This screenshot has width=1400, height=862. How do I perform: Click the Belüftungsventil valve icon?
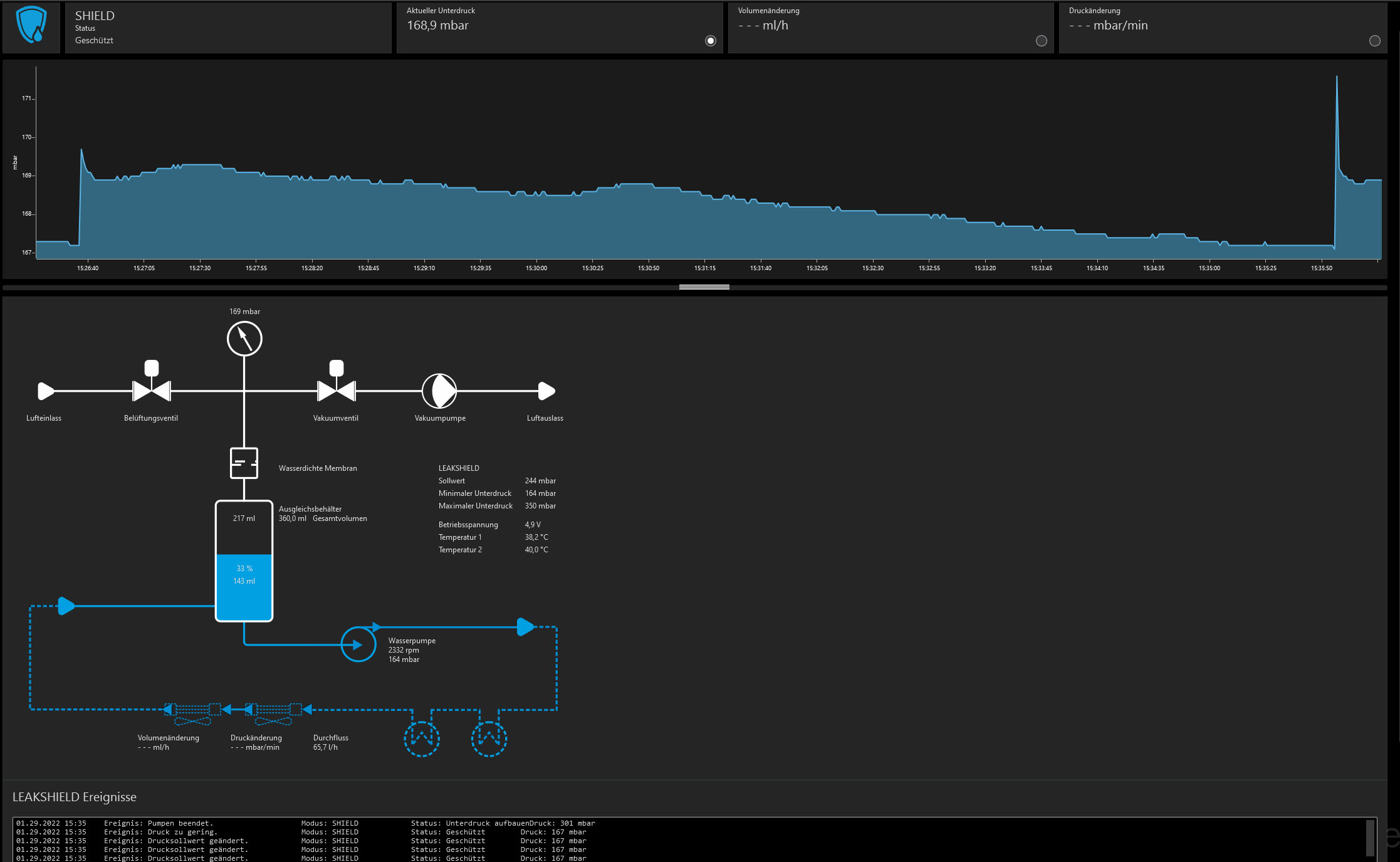pyautogui.click(x=152, y=390)
